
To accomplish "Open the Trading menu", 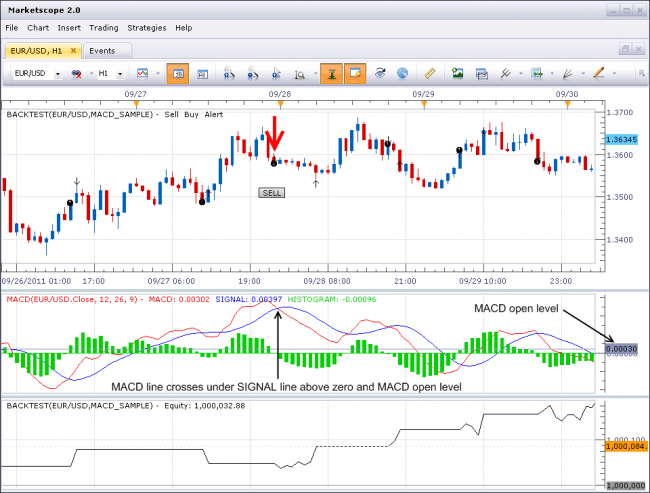I will (x=104, y=28).
